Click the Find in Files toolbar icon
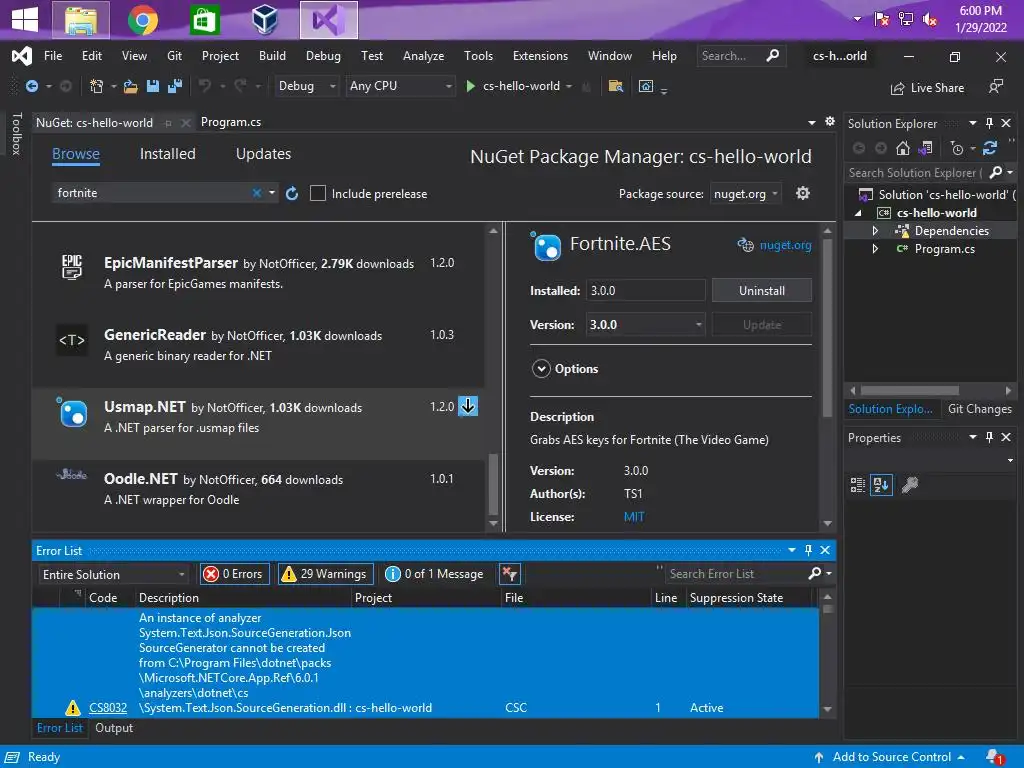Viewport: 1024px width, 768px height. [x=615, y=86]
